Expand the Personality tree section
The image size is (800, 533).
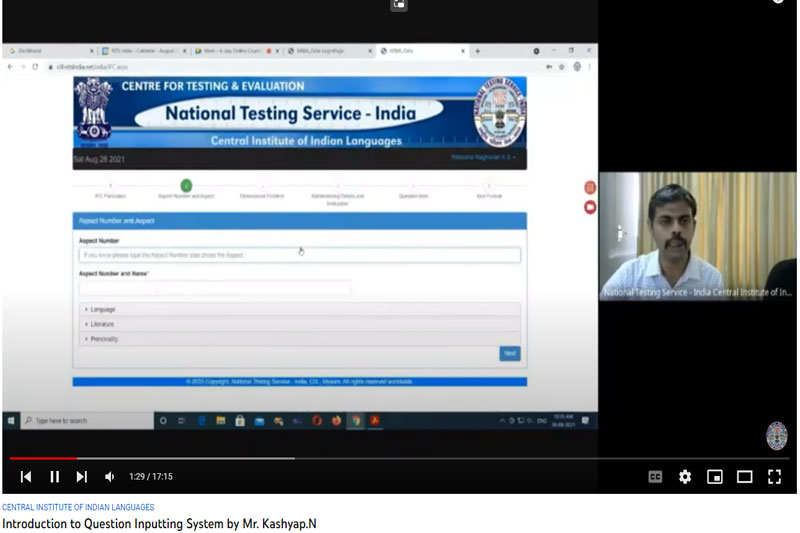[x=299, y=339]
